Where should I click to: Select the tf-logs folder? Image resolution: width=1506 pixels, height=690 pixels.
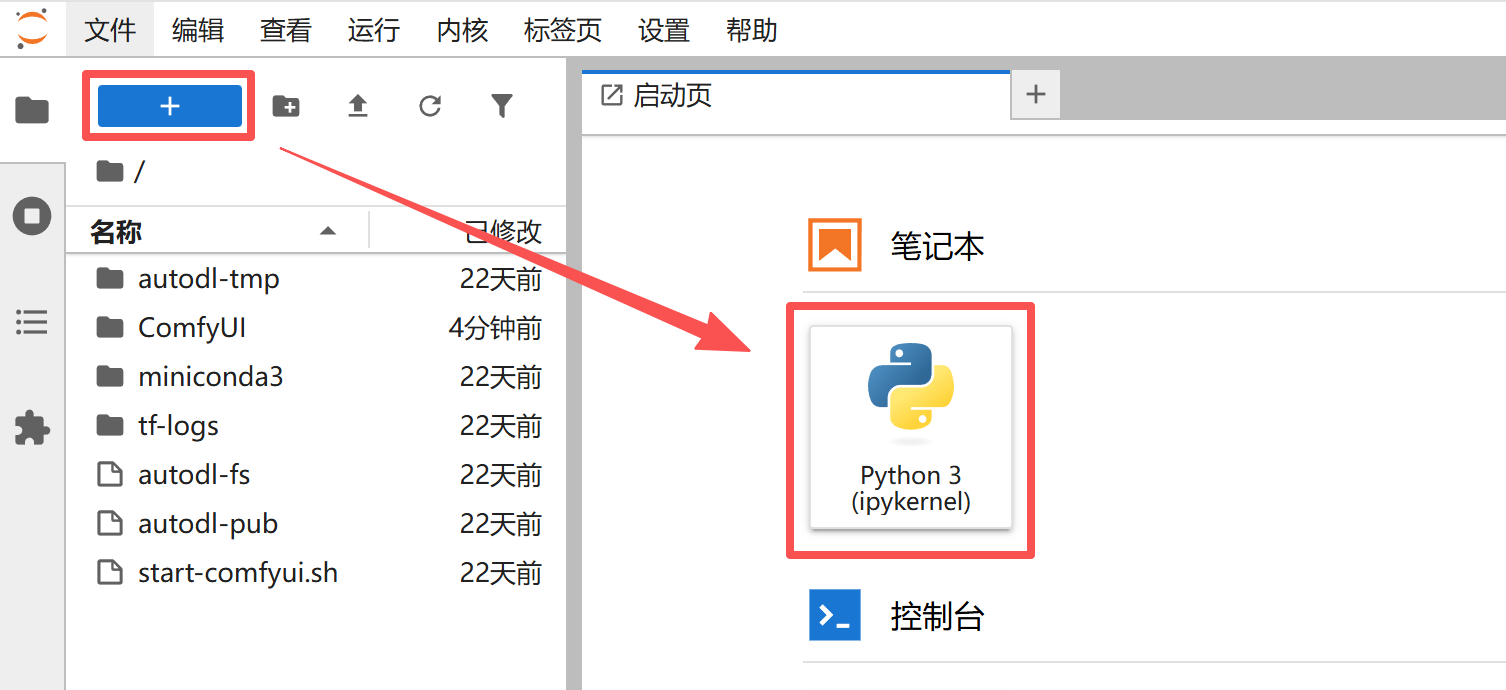316,425
